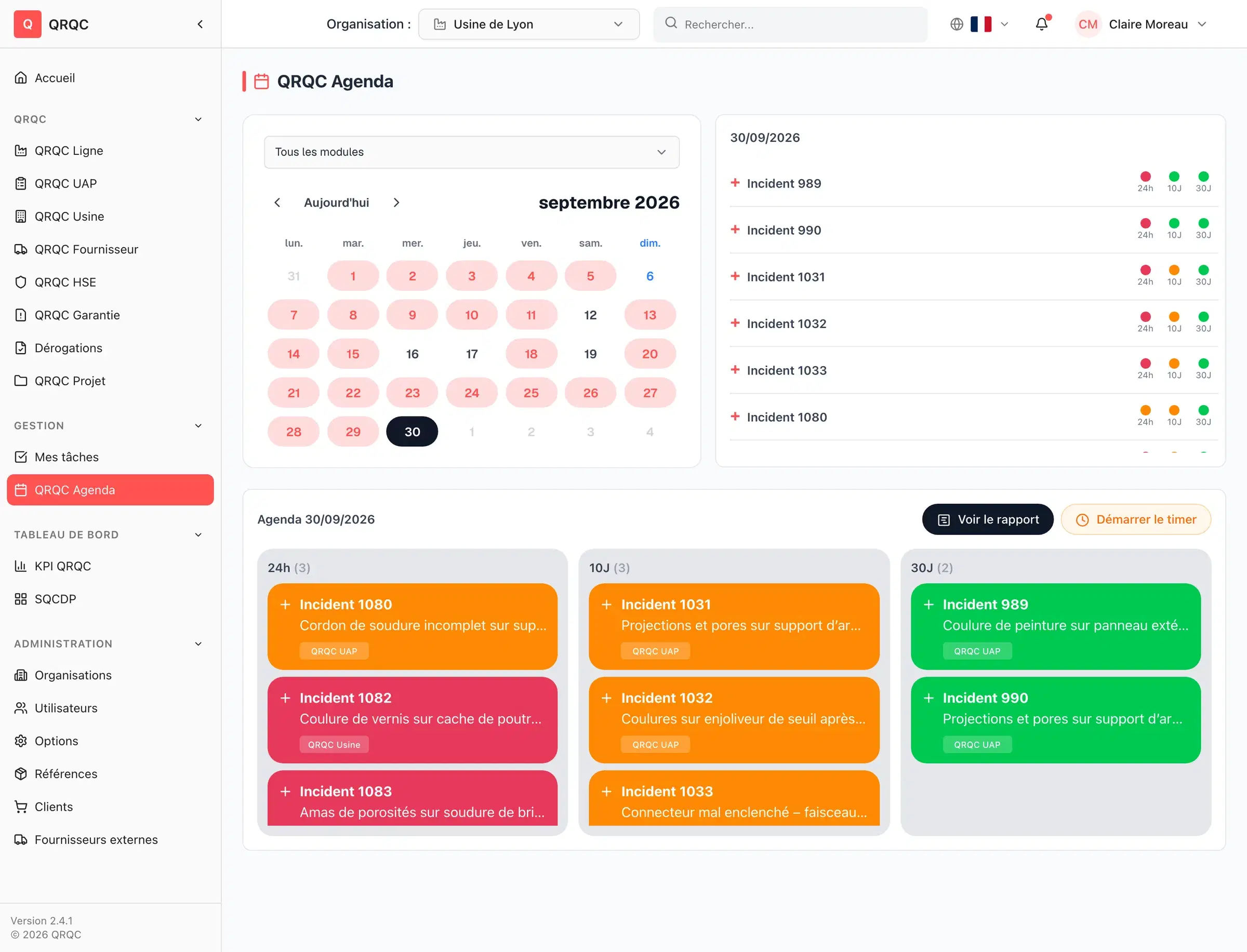Screen dimensions: 1247x952
Task: Go to next month in calendar
Action: (x=396, y=203)
